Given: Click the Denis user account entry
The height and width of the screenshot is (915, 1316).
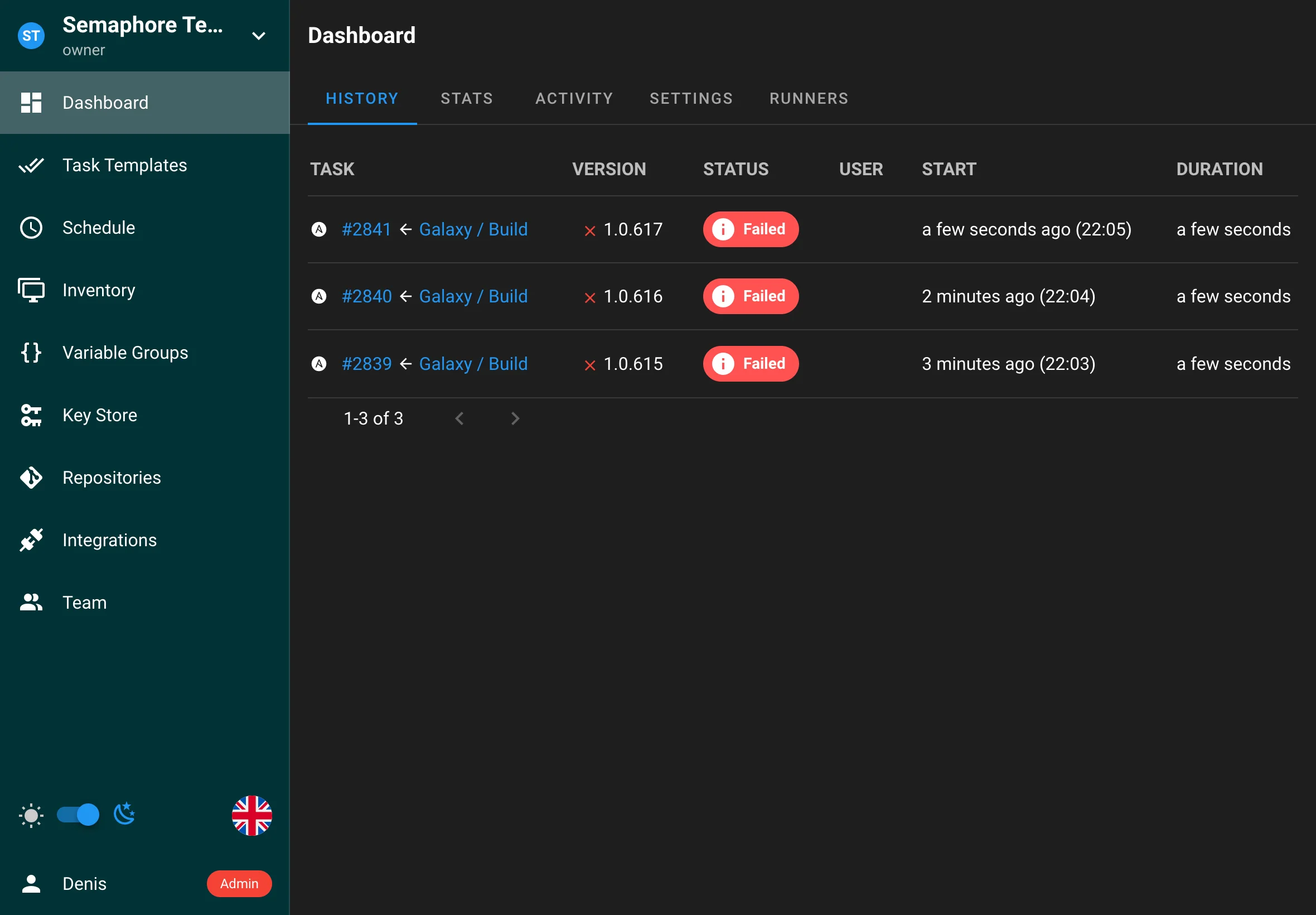Looking at the screenshot, I should [84, 883].
